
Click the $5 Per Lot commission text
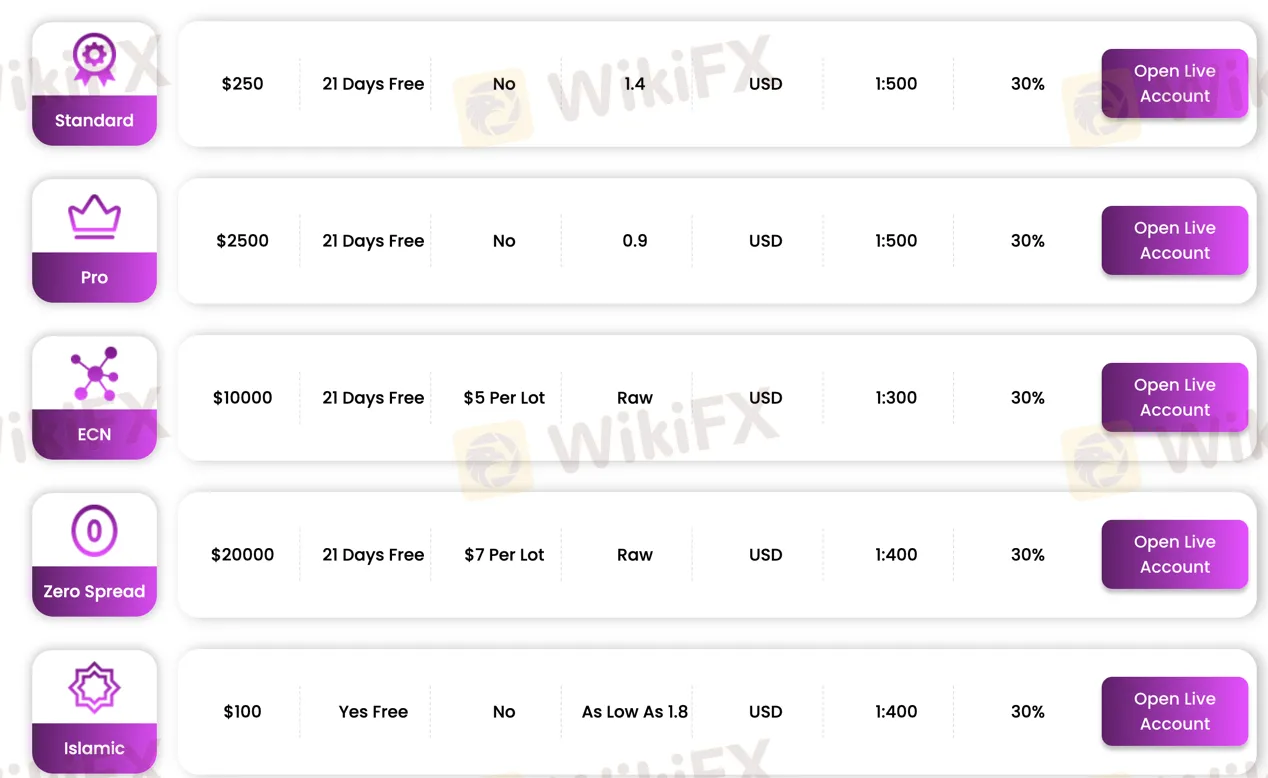click(x=504, y=398)
